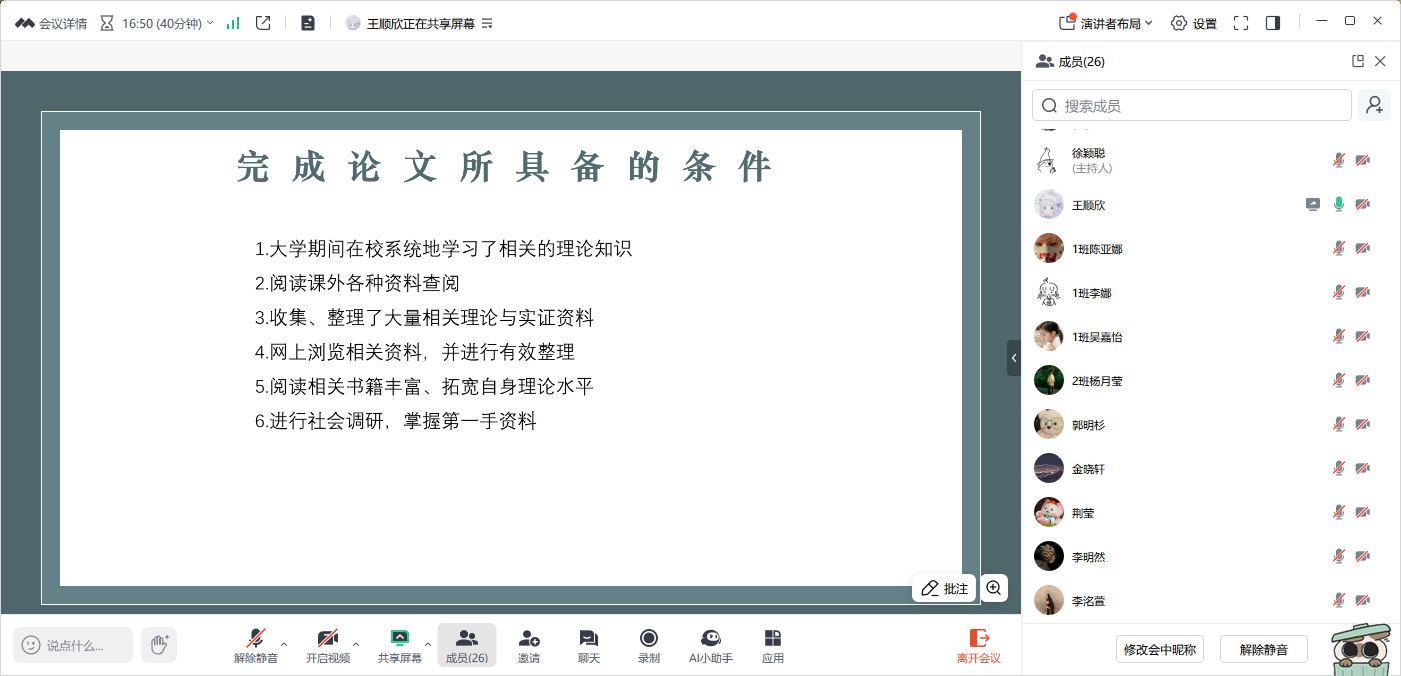Click the 修改会中昵称 button

coord(1159,649)
